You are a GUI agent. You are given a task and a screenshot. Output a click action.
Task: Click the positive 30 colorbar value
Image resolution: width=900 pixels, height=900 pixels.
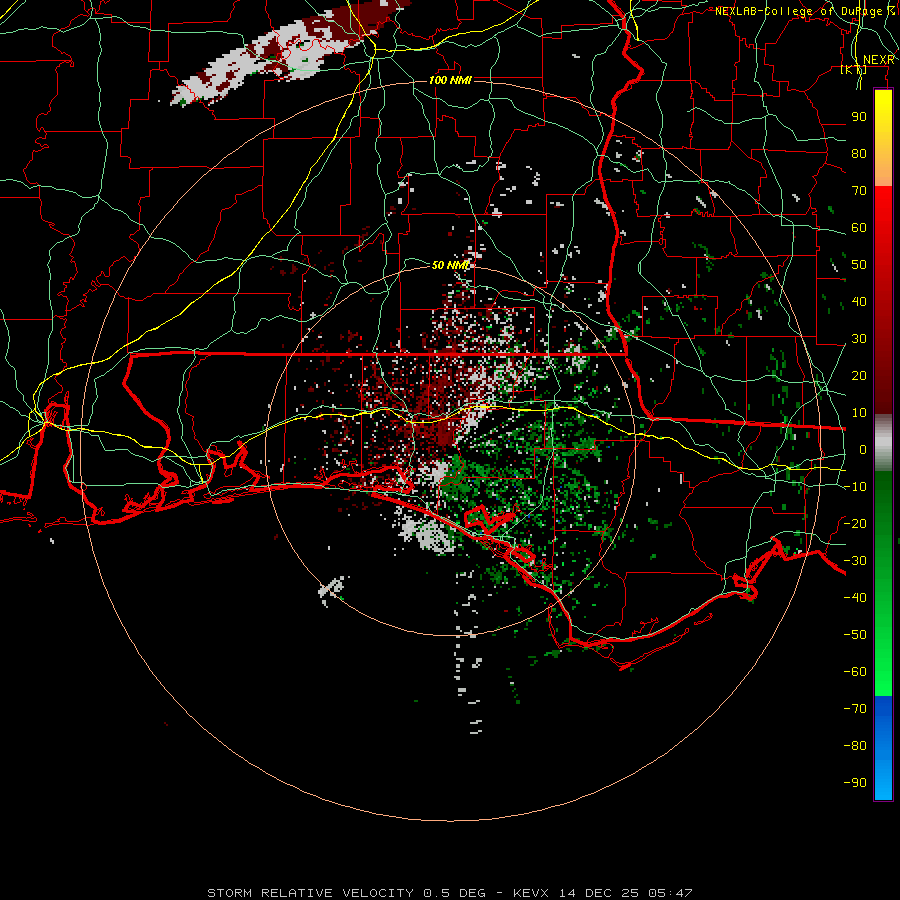point(859,339)
